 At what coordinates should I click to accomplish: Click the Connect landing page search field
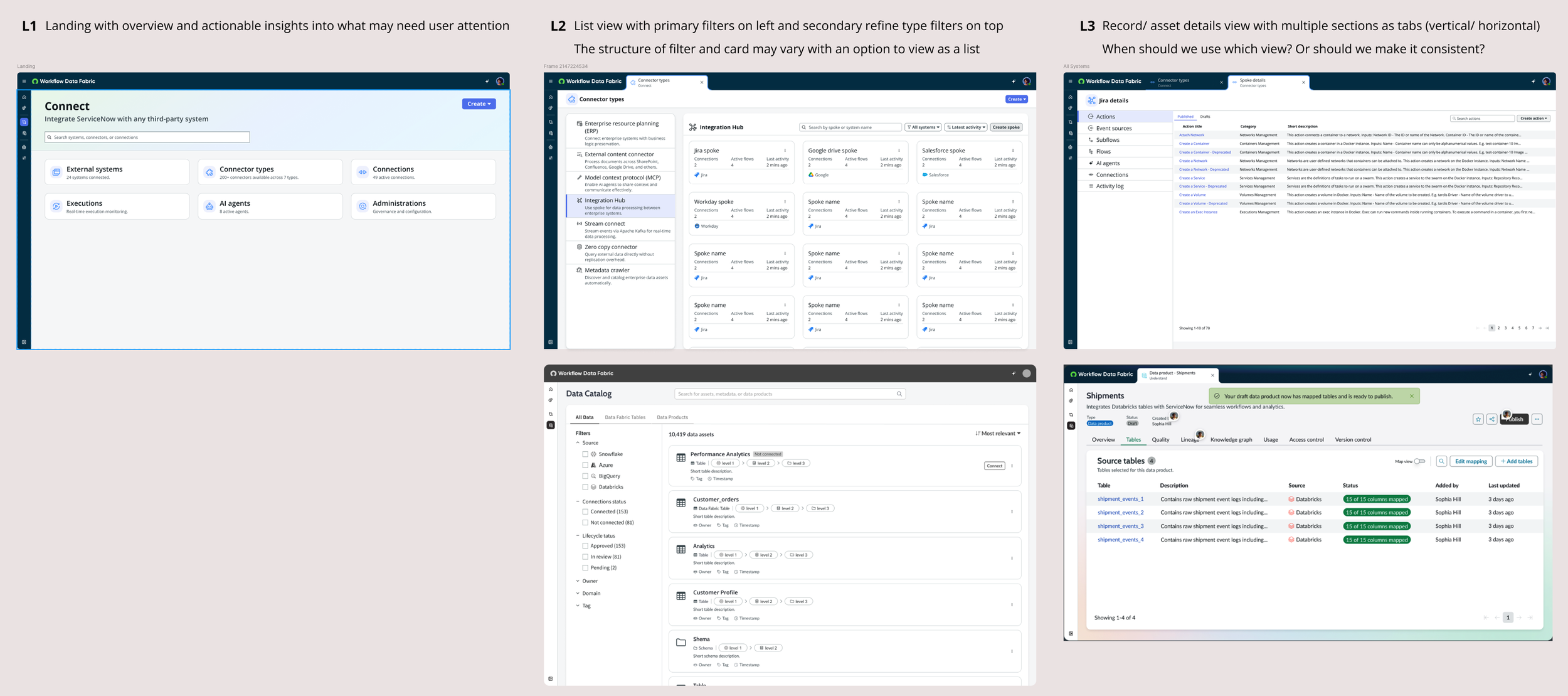(147, 137)
